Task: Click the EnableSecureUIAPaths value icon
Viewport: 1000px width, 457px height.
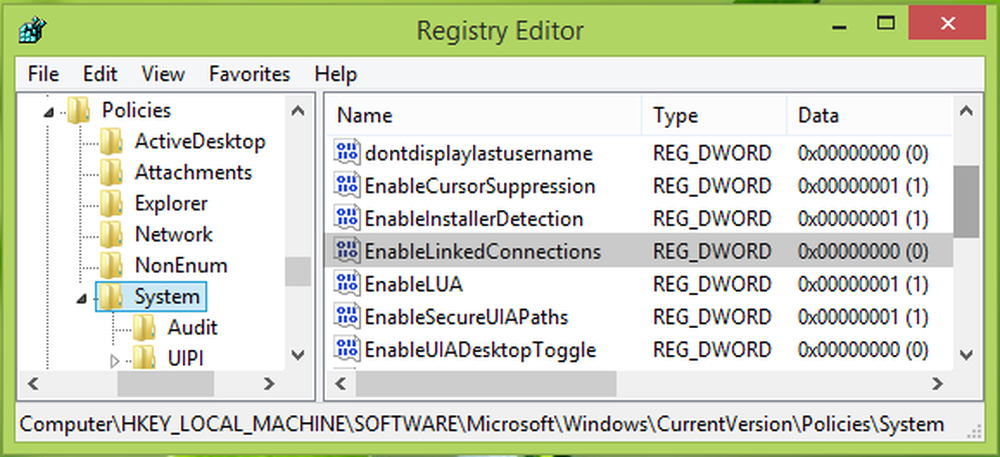Action: tap(347, 317)
